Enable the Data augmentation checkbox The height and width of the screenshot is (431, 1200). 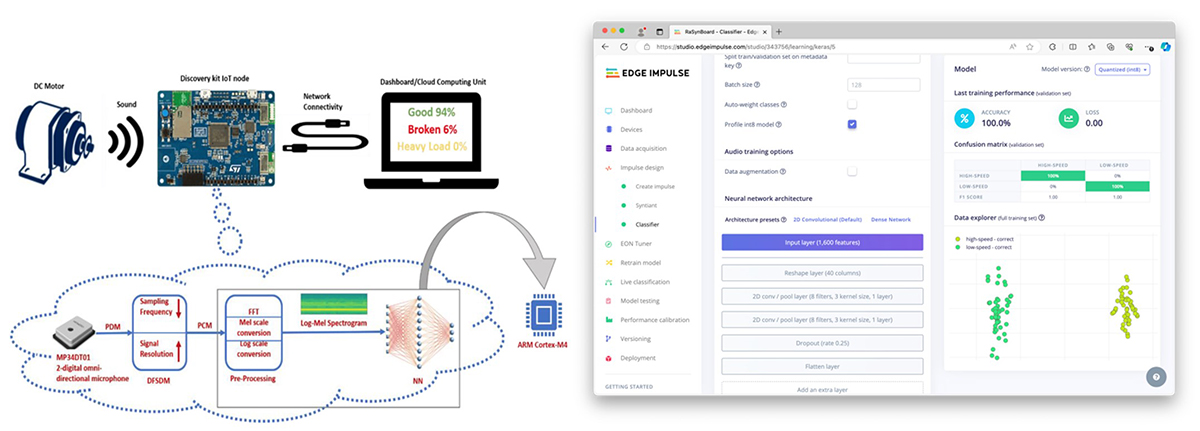point(852,172)
